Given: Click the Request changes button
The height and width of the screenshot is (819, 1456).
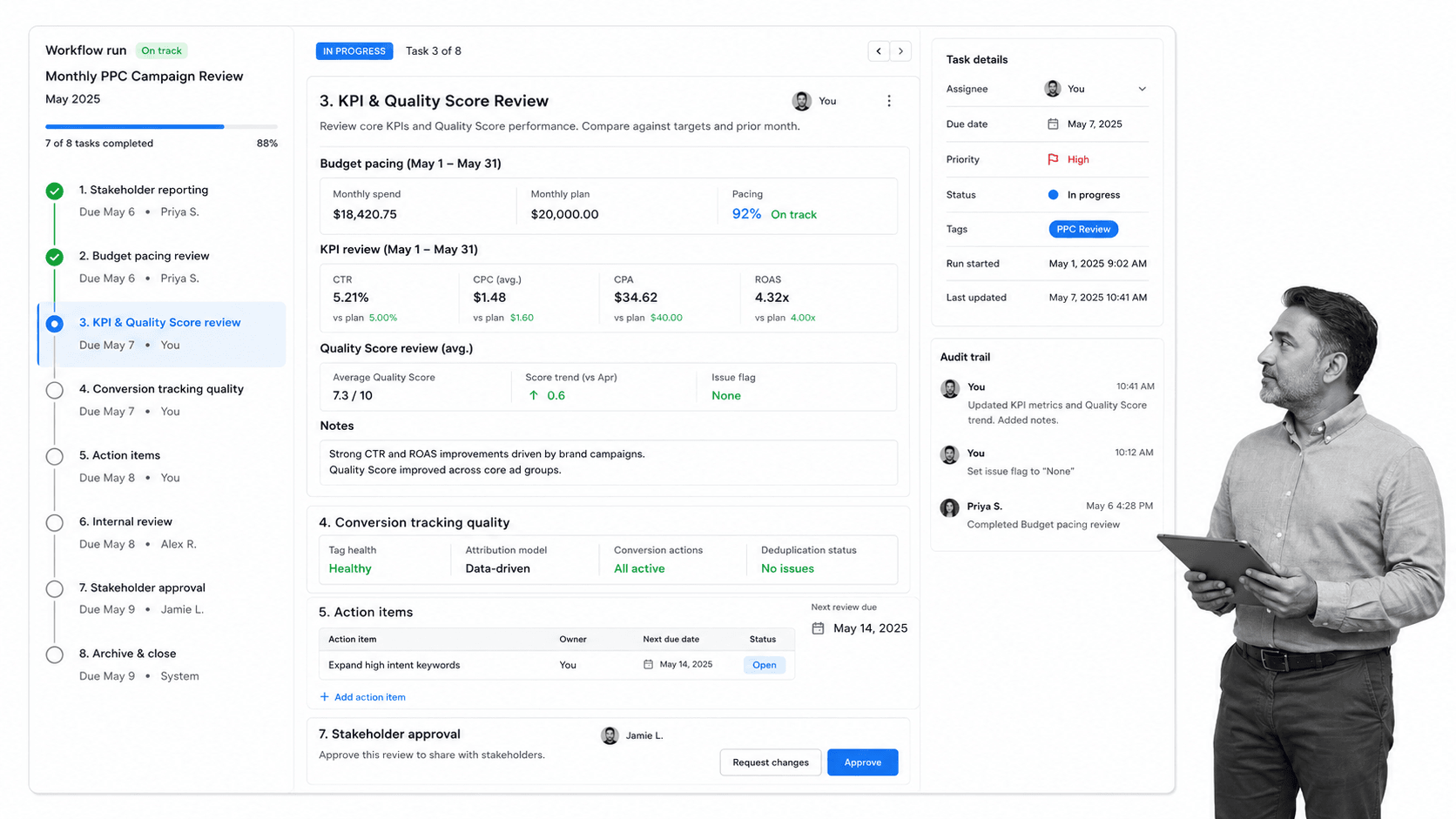Looking at the screenshot, I should (x=771, y=762).
